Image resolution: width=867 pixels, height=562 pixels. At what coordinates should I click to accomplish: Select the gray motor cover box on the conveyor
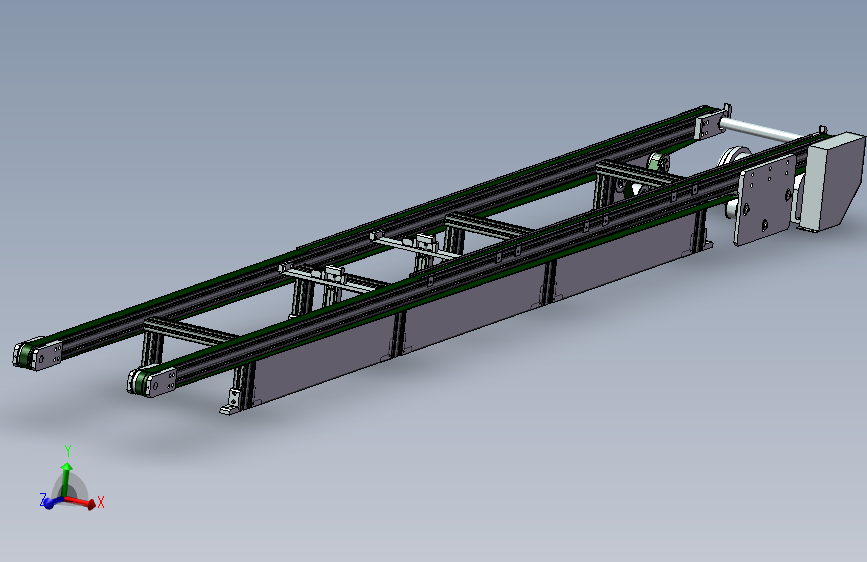point(832,181)
